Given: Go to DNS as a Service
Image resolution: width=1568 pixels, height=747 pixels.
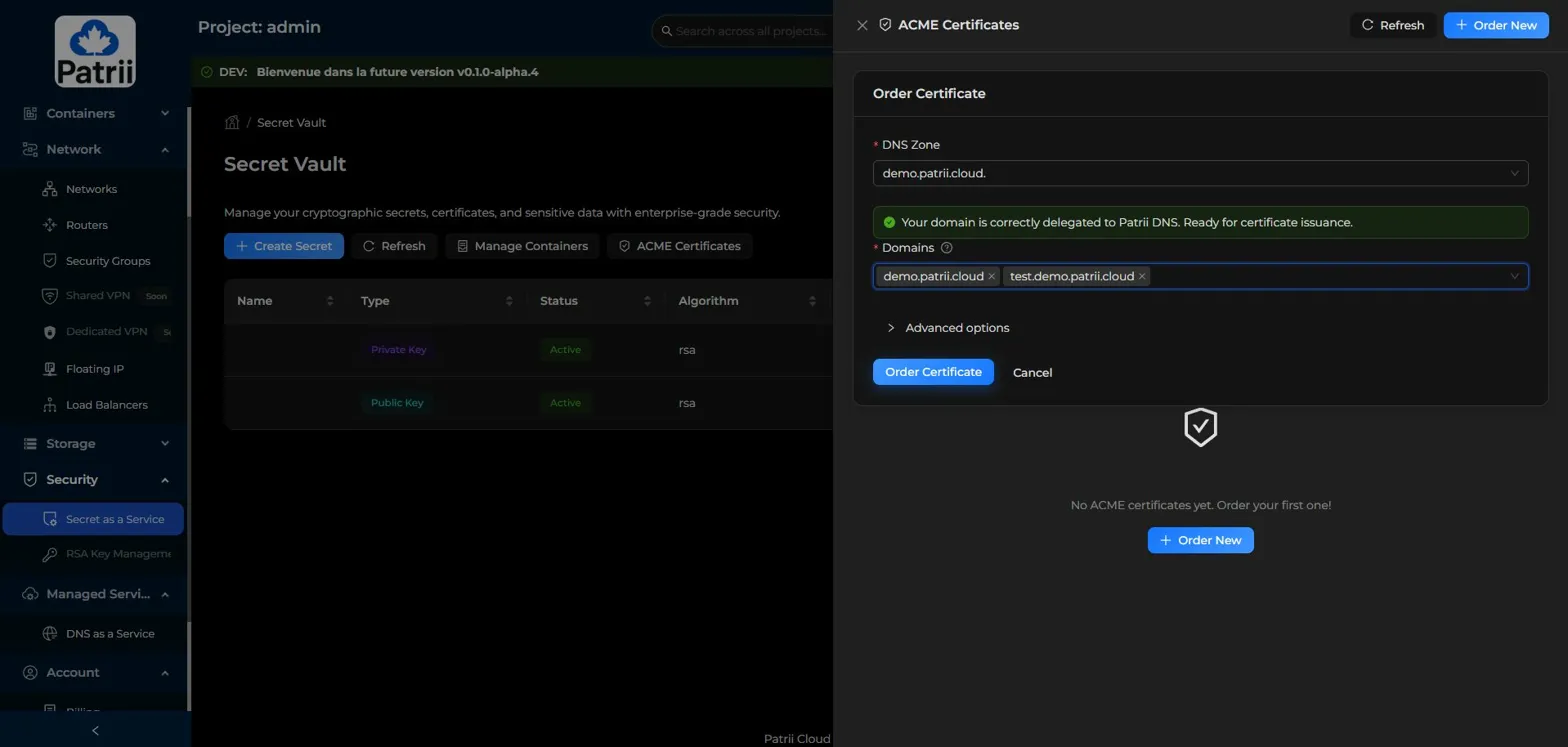Looking at the screenshot, I should coord(109,634).
